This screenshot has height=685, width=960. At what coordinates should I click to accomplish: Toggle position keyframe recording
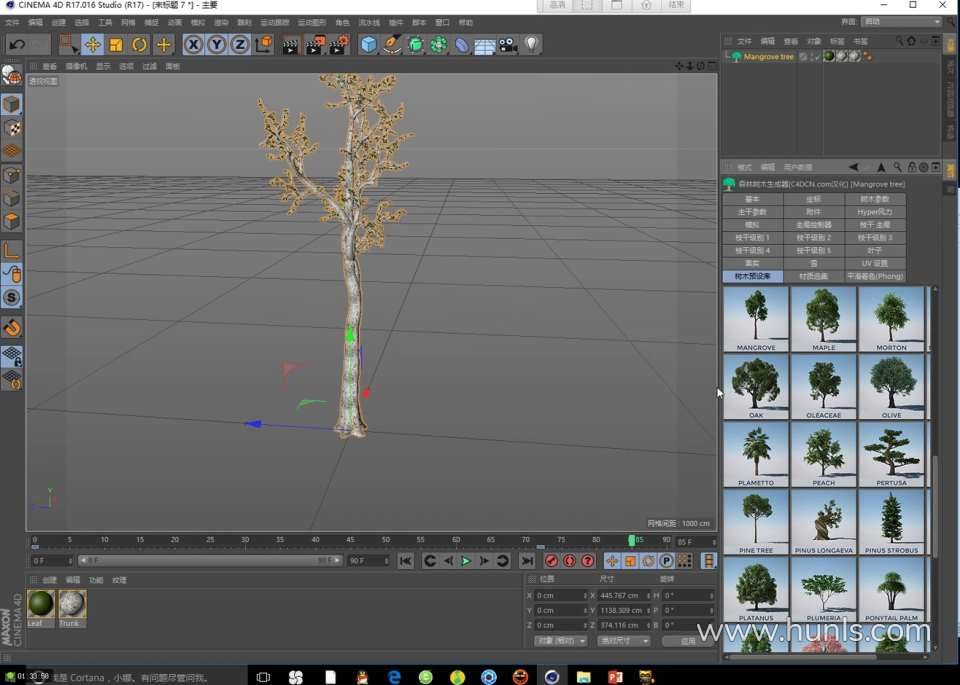(612, 561)
